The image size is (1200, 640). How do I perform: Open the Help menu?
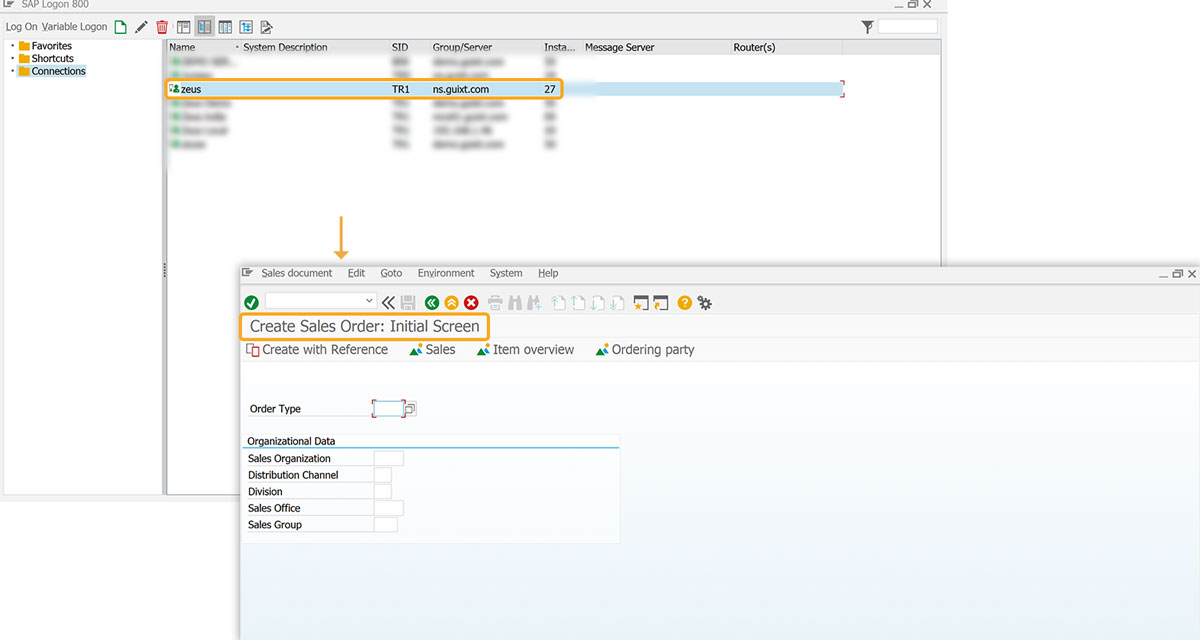(548, 273)
